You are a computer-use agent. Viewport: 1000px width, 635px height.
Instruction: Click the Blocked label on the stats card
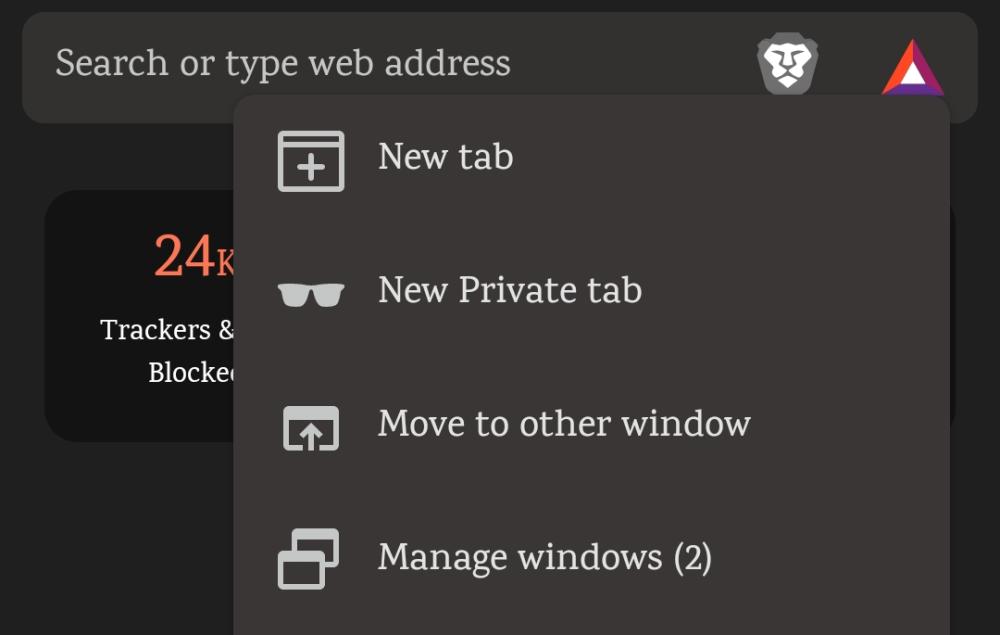[x=190, y=373]
